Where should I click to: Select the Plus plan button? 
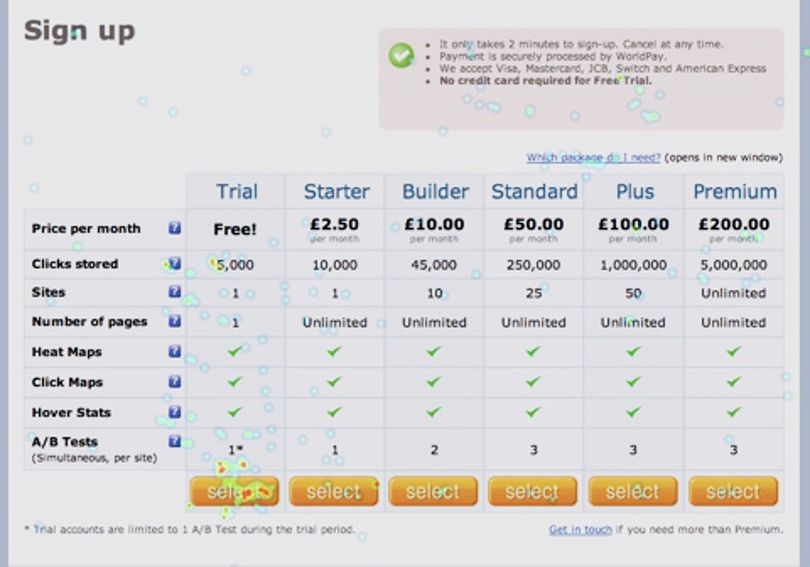click(x=632, y=491)
